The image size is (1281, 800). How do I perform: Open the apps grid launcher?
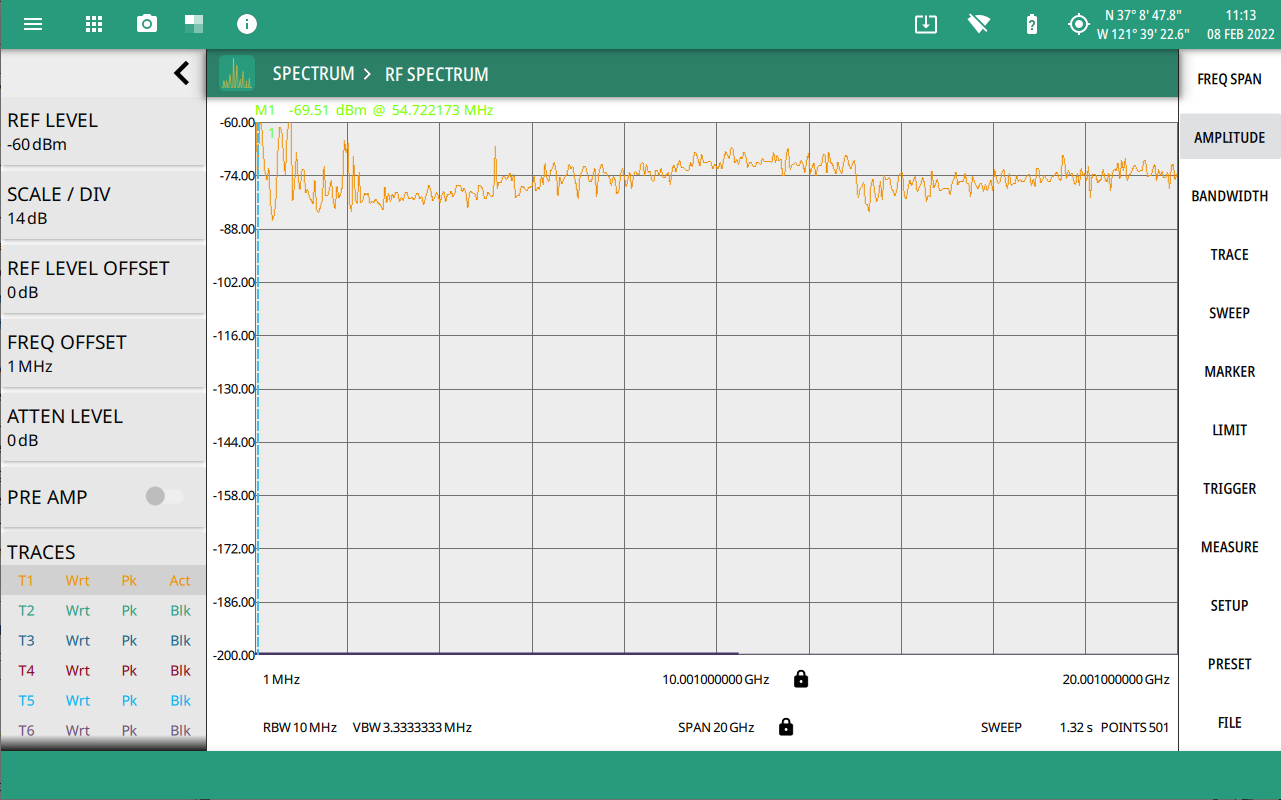(x=94, y=24)
